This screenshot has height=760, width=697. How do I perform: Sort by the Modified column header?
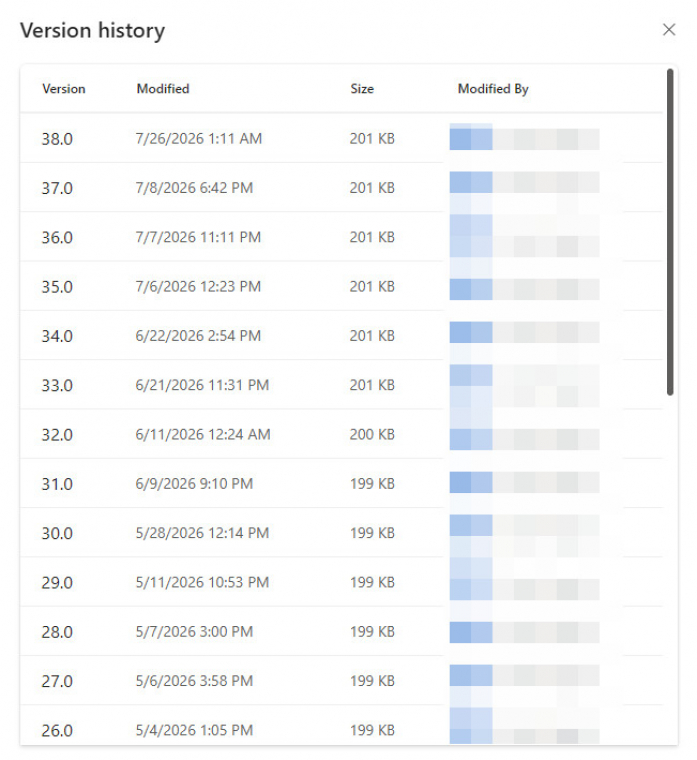click(x=163, y=89)
